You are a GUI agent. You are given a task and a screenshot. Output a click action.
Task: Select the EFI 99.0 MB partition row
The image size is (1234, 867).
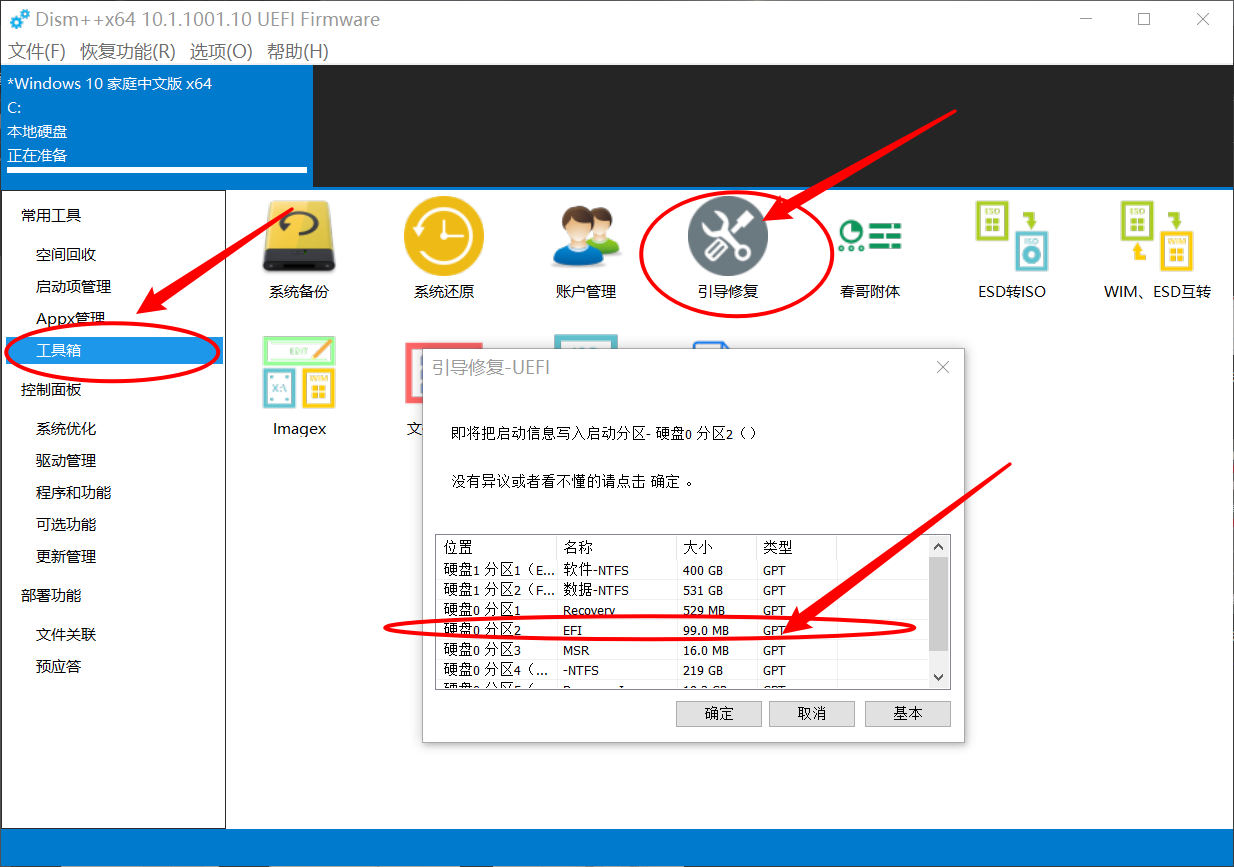coord(683,630)
